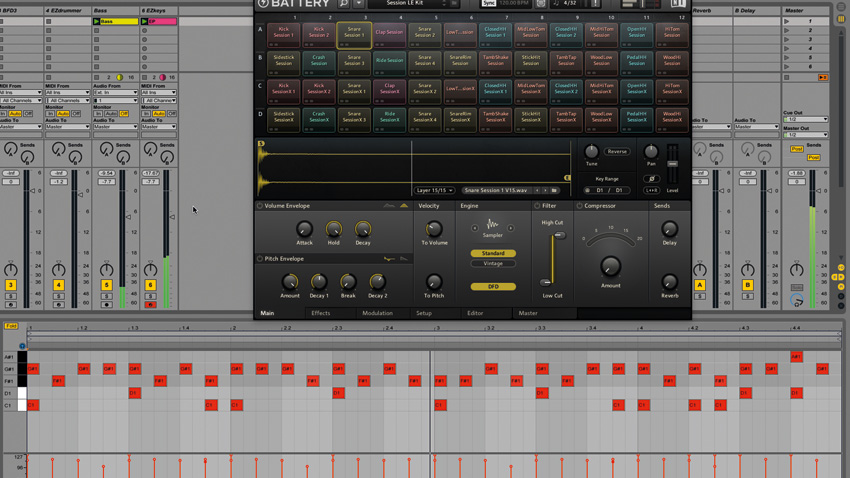The height and width of the screenshot is (478, 850).
Task: Click the High Cut slider handle
Action: [559, 235]
